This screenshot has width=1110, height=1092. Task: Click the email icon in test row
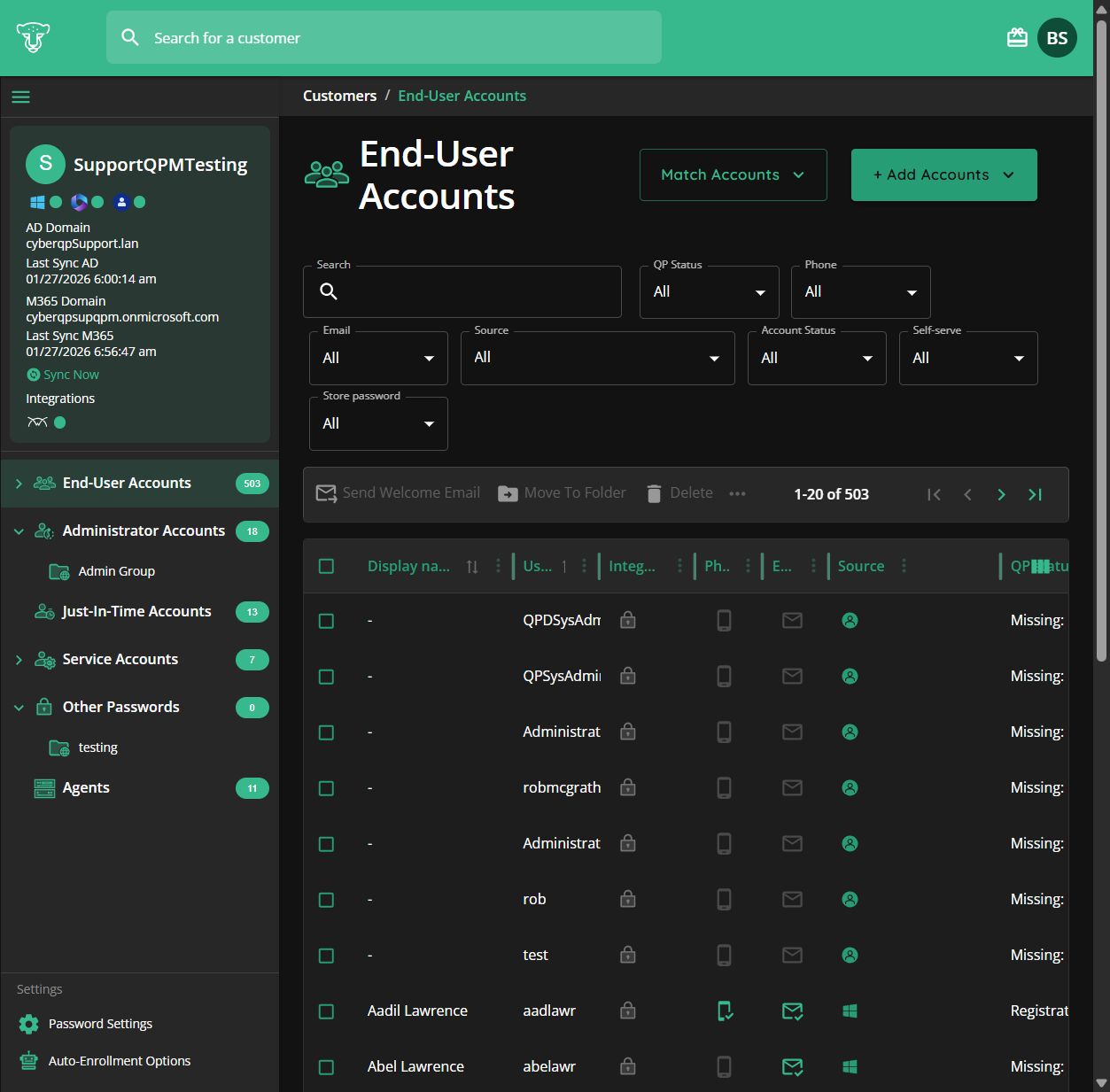793,955
